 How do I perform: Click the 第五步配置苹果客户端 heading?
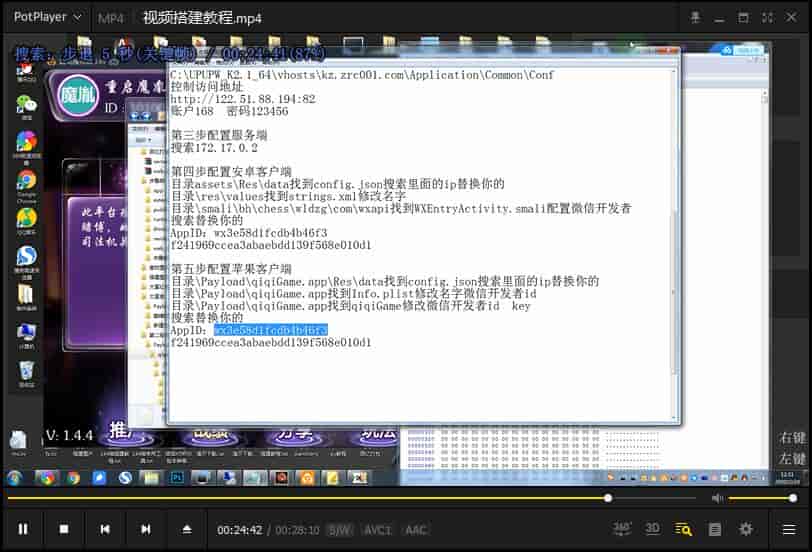231,269
